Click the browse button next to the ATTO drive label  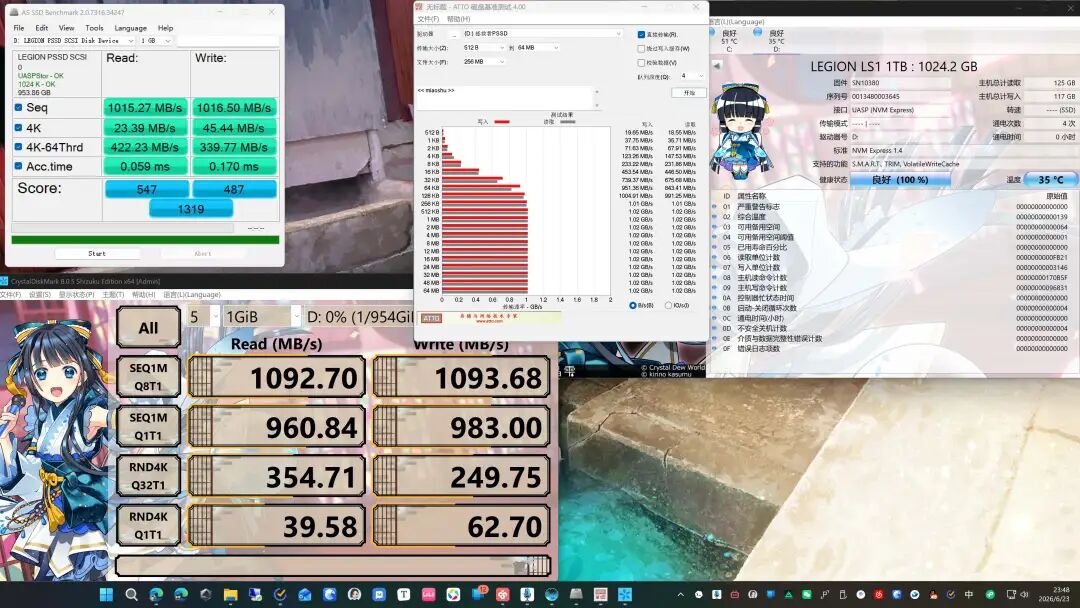pos(453,34)
